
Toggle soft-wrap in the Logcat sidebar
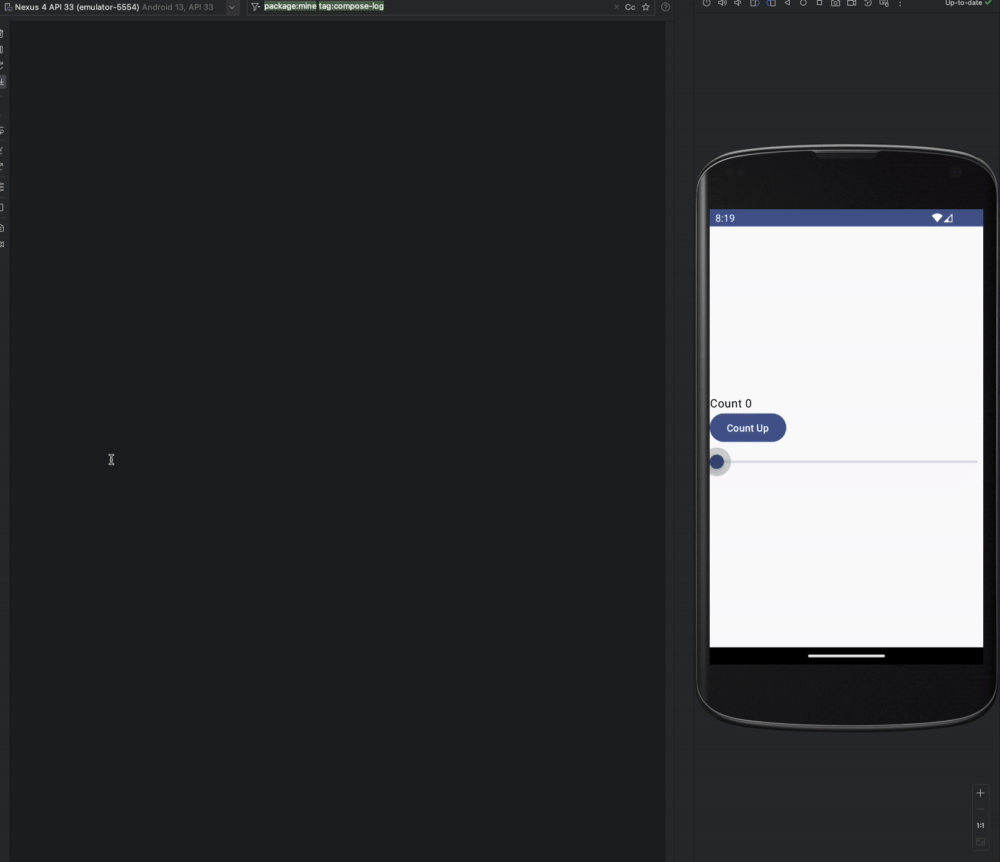[2, 131]
